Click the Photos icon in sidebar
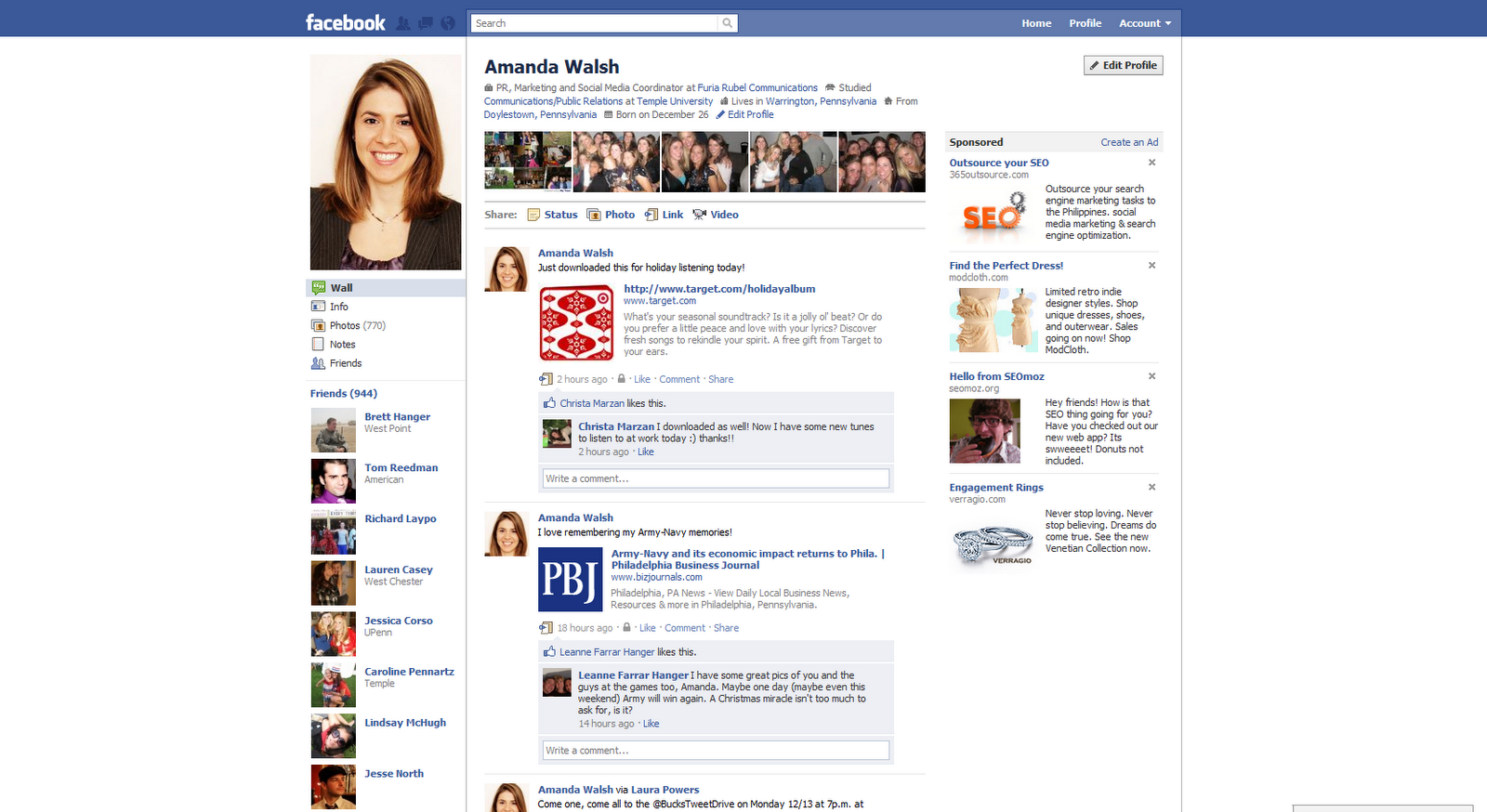1487x812 pixels. 318,325
